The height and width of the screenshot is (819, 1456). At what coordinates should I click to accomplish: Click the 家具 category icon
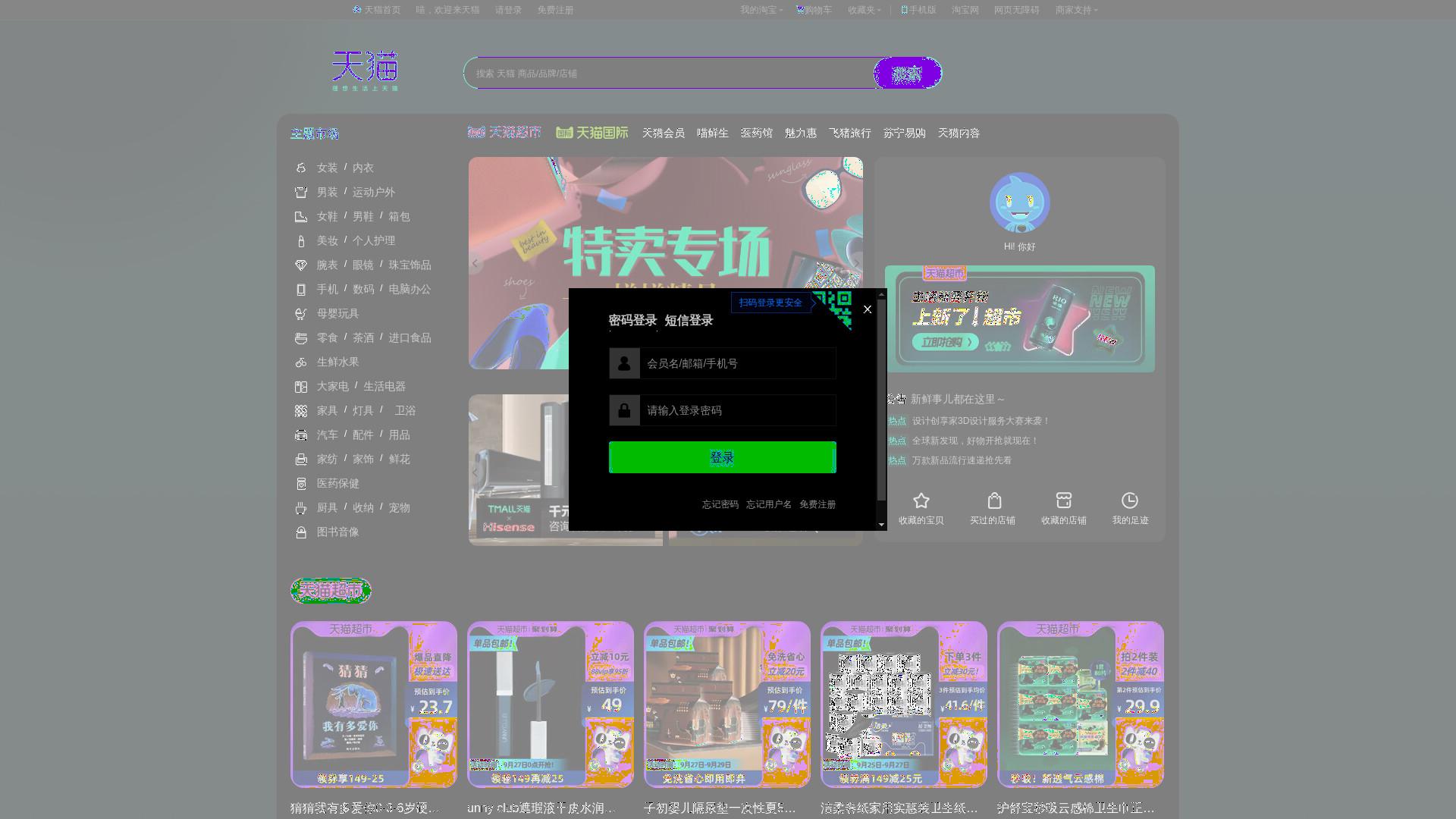point(301,410)
